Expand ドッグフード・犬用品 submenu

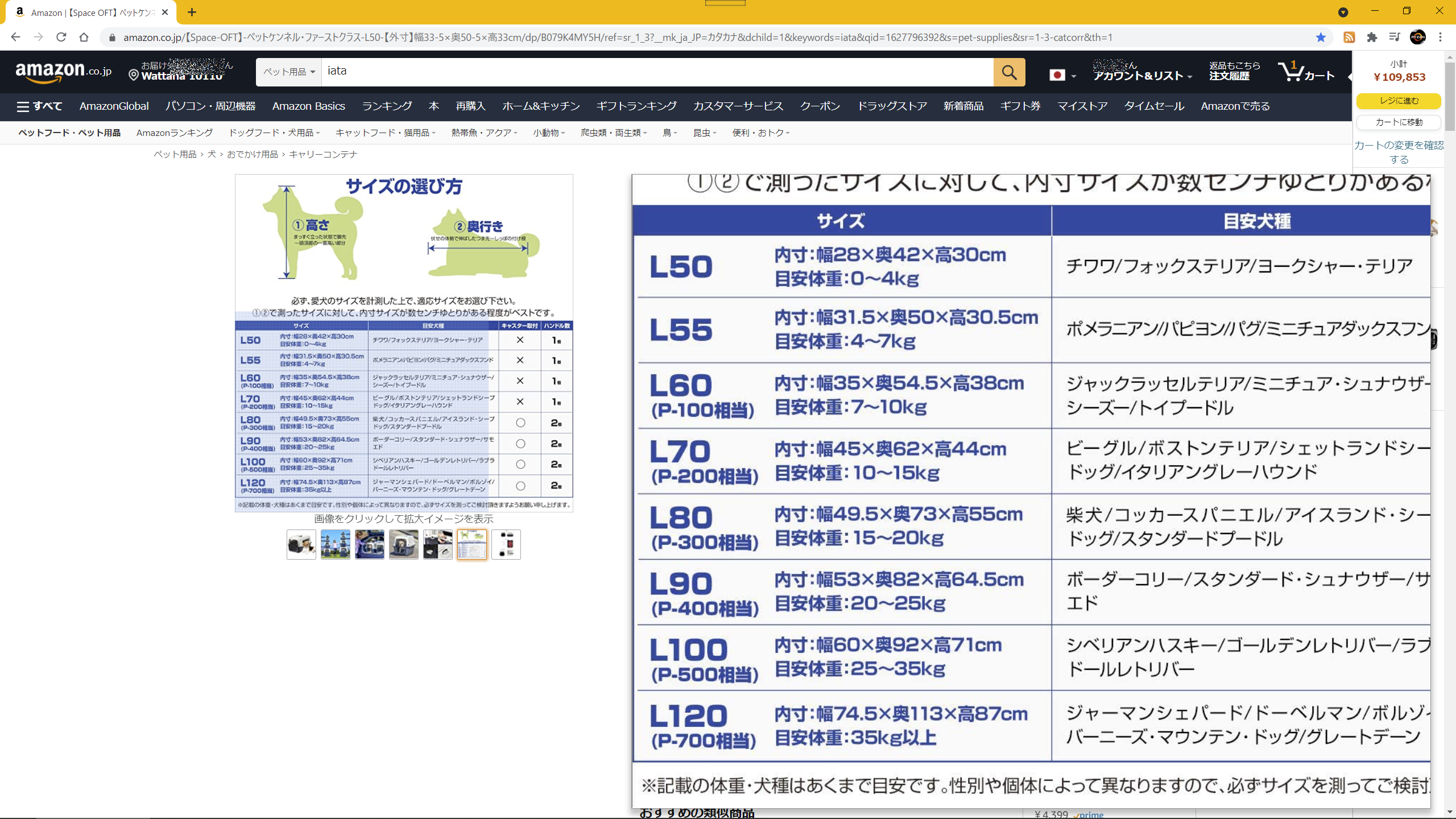pyautogui.click(x=274, y=133)
